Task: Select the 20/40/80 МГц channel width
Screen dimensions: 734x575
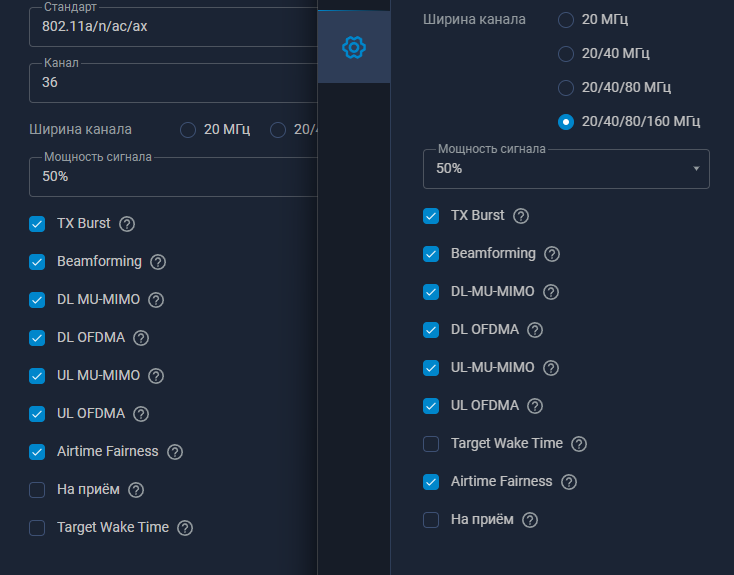Action: click(566, 88)
